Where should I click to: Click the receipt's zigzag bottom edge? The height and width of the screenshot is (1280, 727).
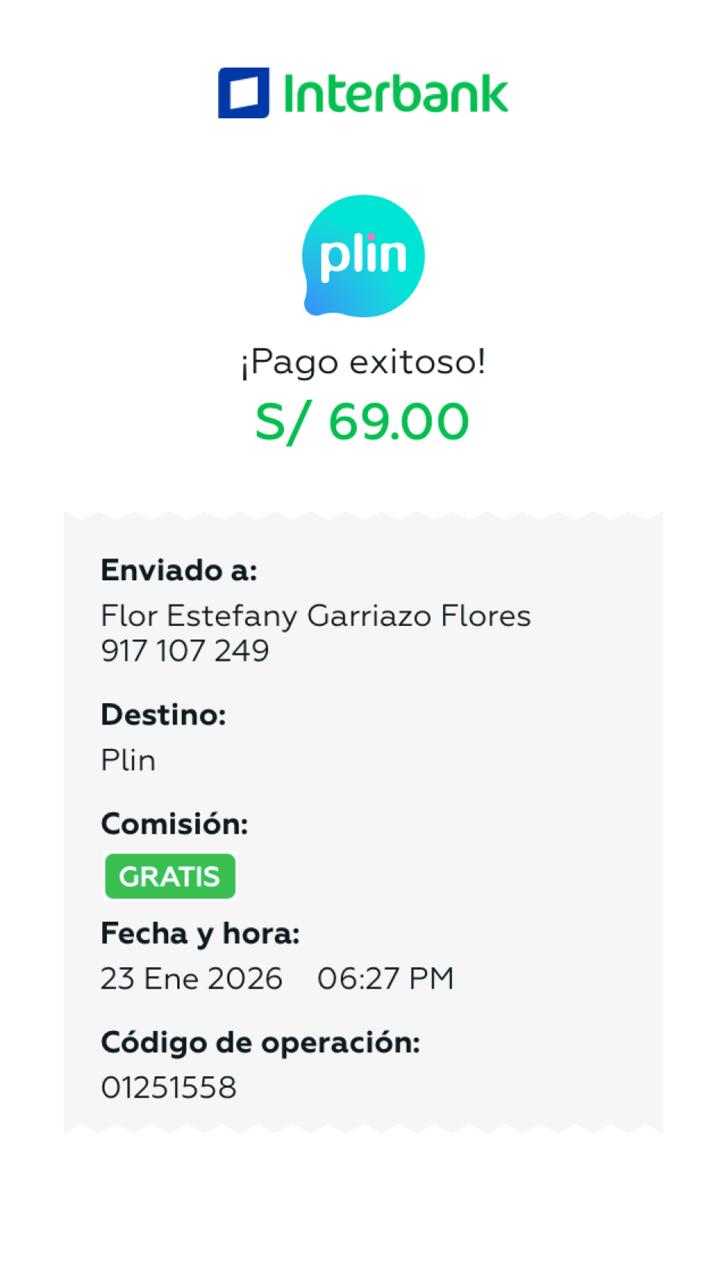coord(363,1127)
